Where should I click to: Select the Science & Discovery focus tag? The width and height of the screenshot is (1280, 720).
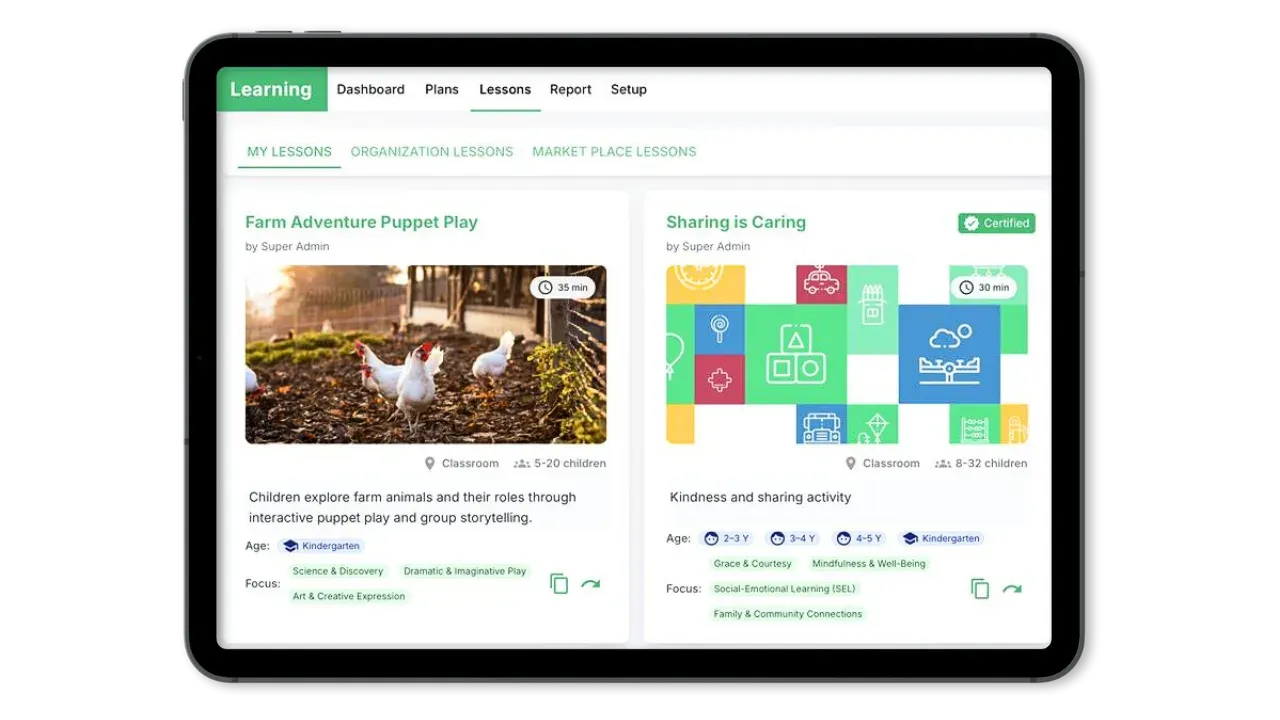coord(338,571)
